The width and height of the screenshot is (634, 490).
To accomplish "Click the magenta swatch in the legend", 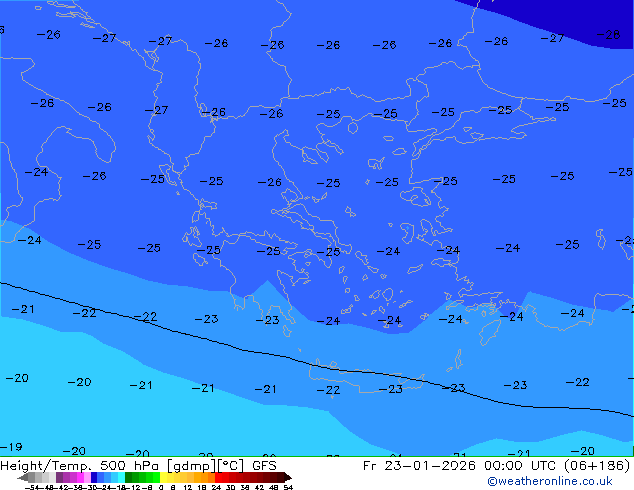I will 80,477.
